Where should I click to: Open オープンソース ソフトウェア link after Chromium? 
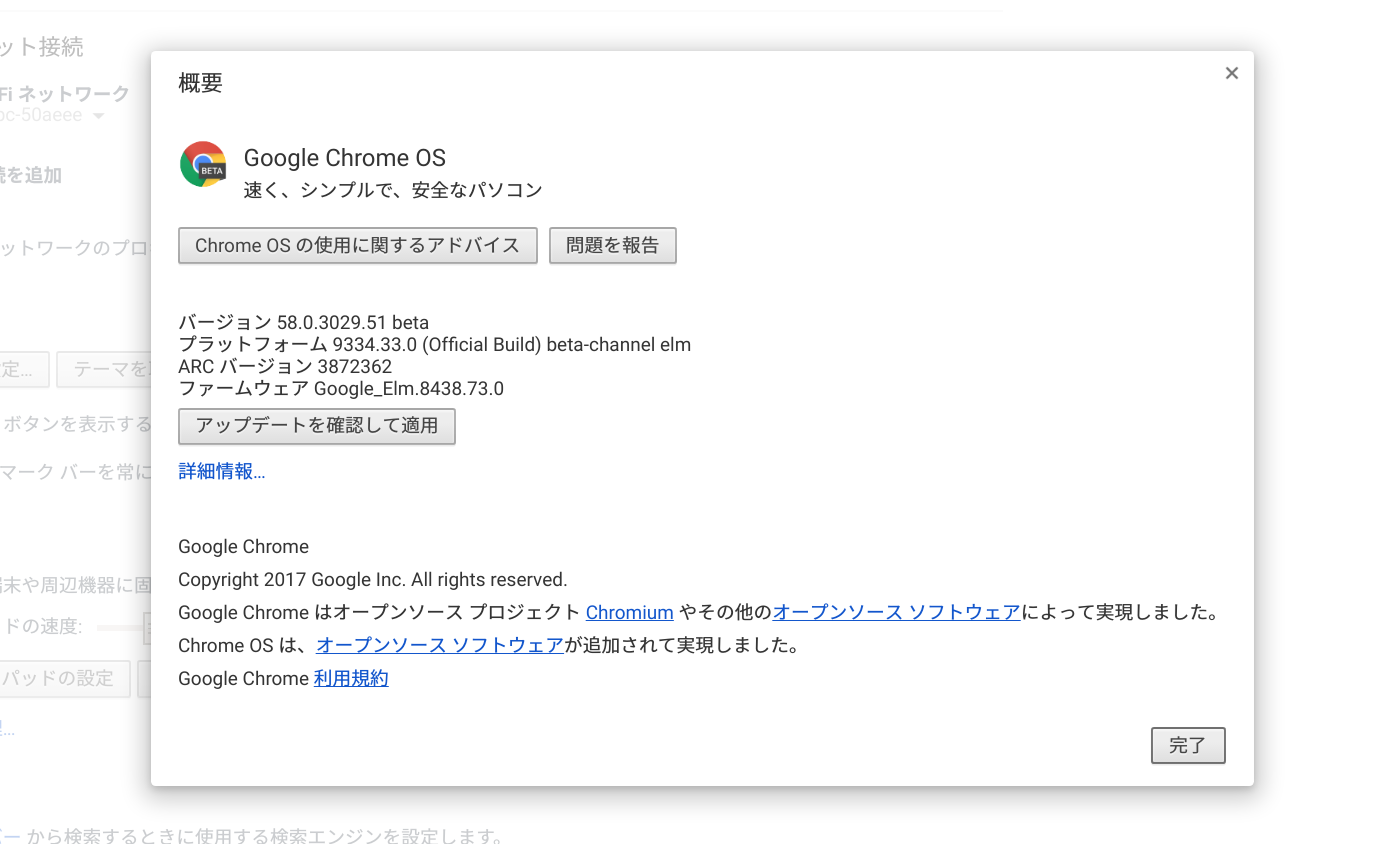pyautogui.click(x=896, y=612)
